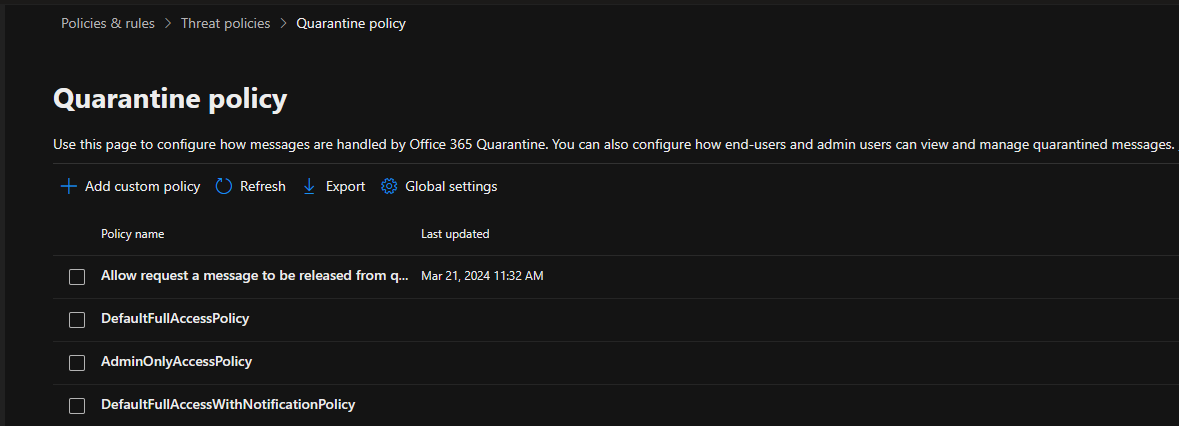The width and height of the screenshot is (1179, 426).
Task: Click the Refresh text label
Action: (x=262, y=186)
